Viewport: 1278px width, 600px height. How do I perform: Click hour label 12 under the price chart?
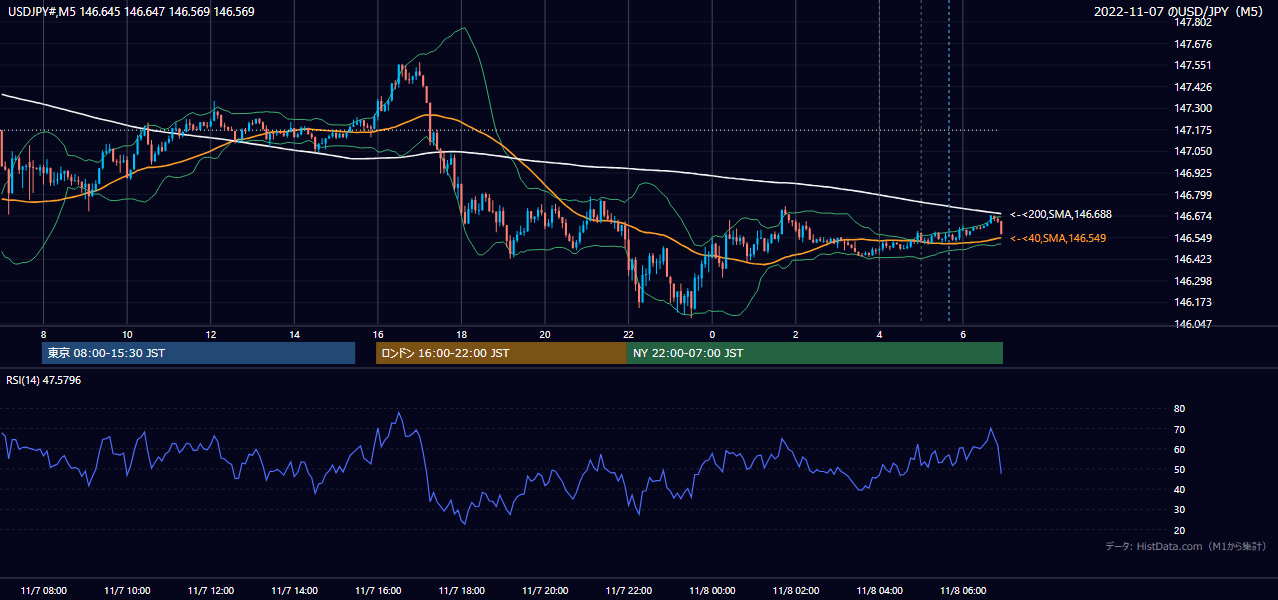(211, 334)
